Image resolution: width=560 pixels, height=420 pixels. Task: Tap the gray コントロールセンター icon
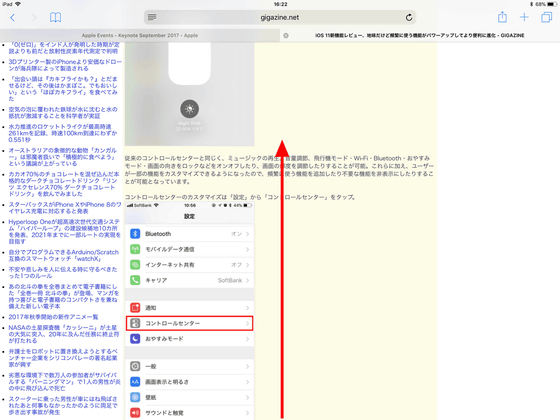(x=135, y=323)
